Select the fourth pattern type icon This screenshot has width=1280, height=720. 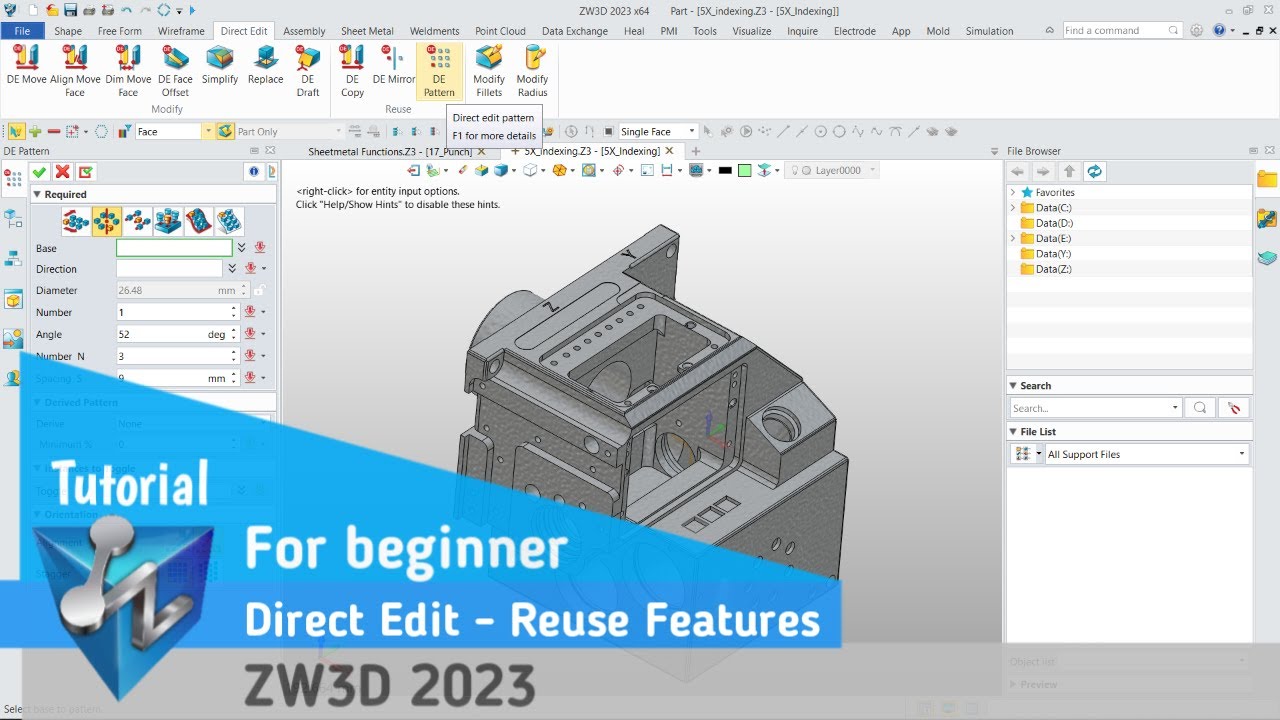(x=168, y=221)
